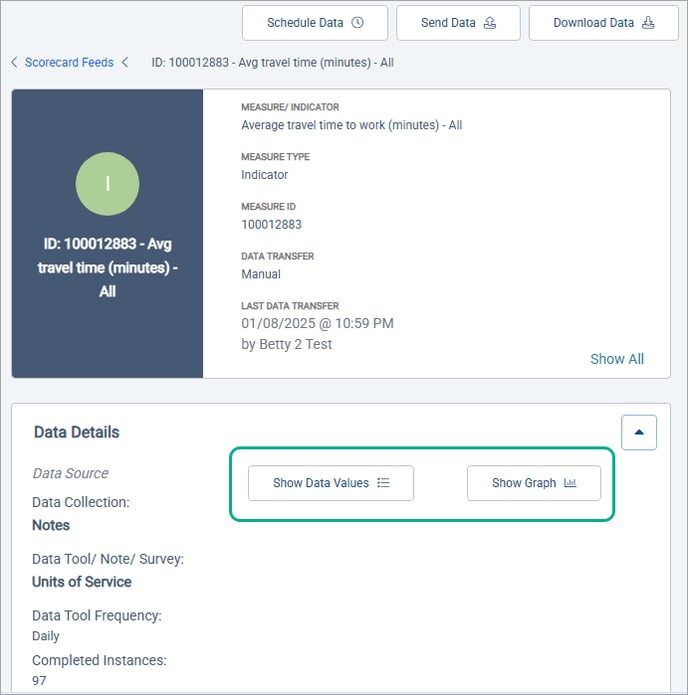Click the measure type value 'Indicator'
The width and height of the screenshot is (688, 695).
click(265, 175)
